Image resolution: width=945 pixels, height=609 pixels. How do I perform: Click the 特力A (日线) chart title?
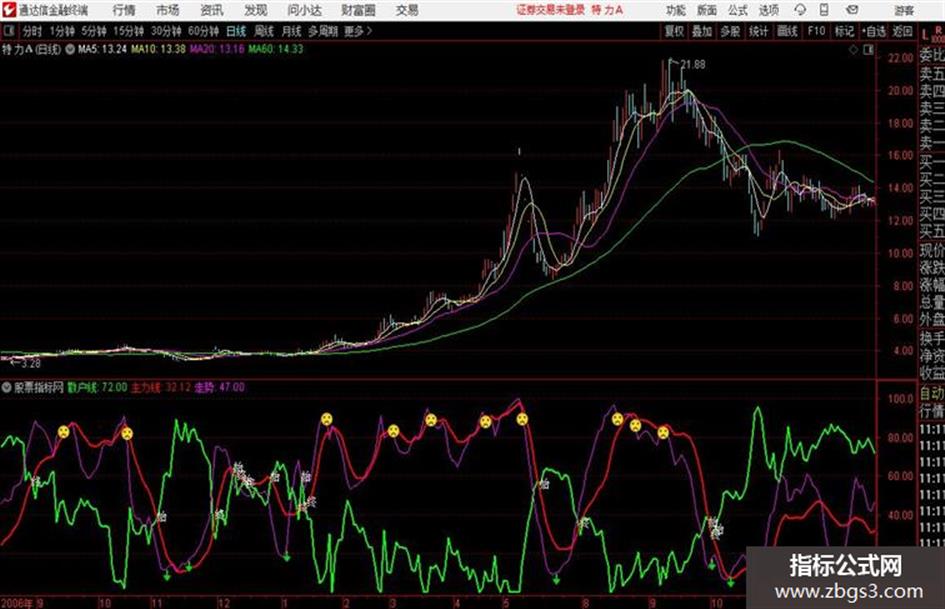coord(31,49)
